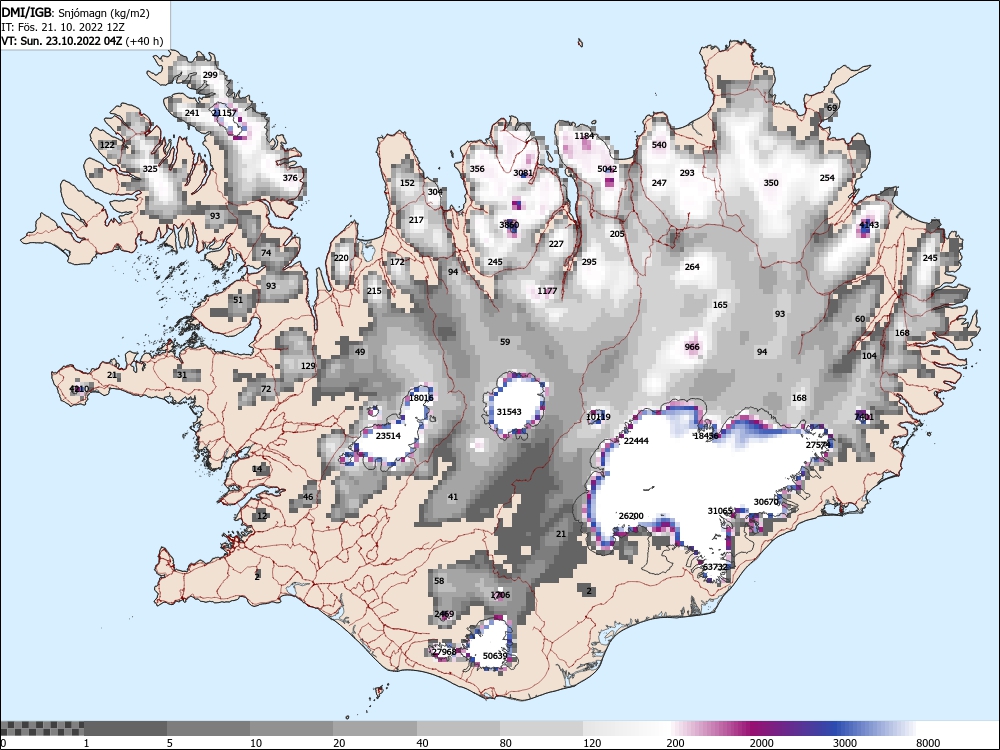Select the map value '46'
Screen dimensions: 1000x750
(x=308, y=497)
